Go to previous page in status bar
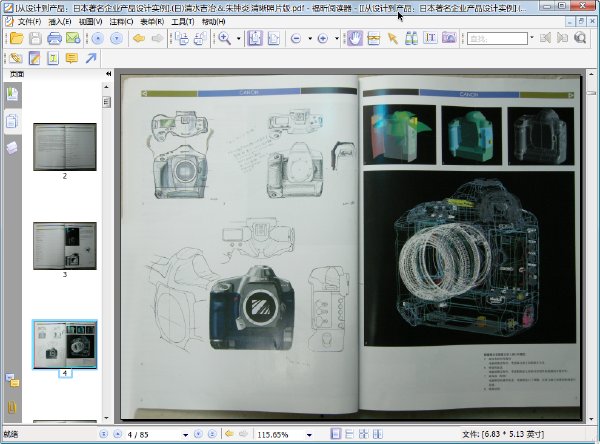The image size is (600, 444). click(x=118, y=434)
